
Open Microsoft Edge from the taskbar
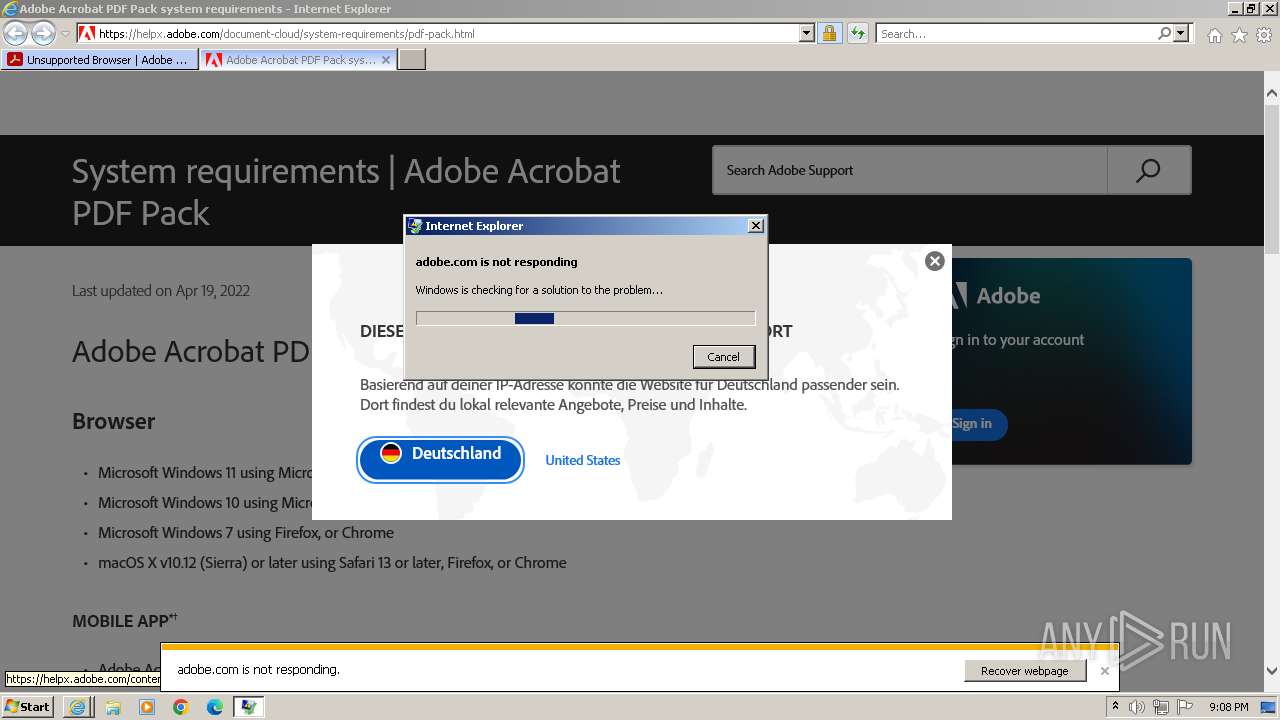215,707
